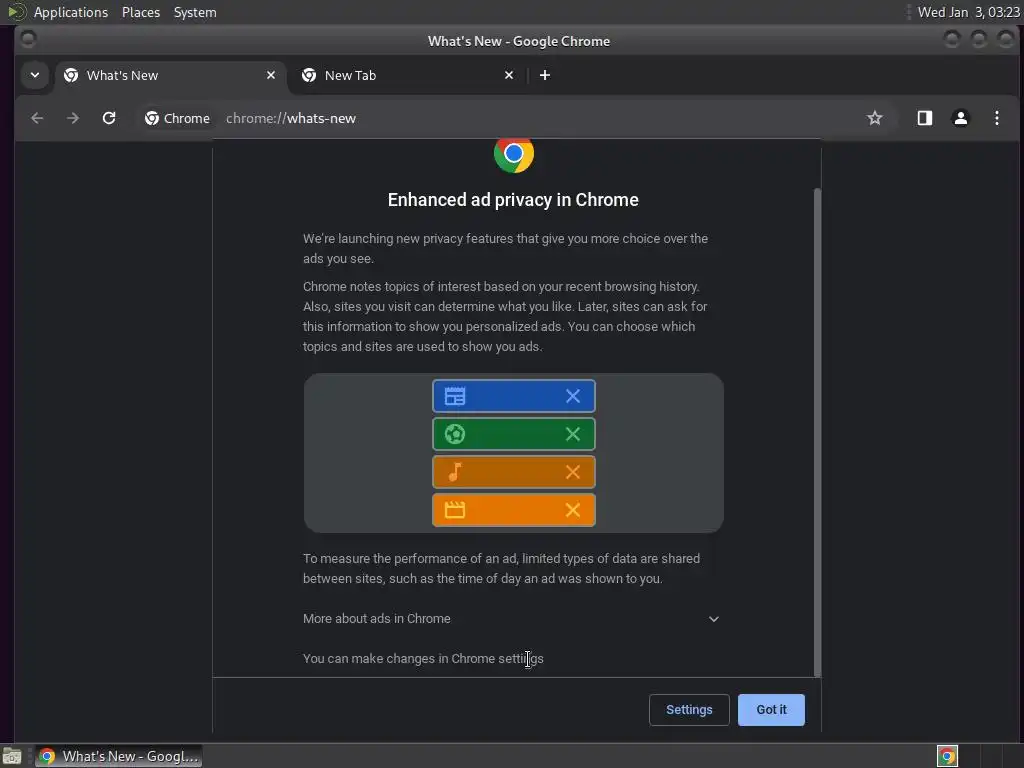This screenshot has width=1024, height=768.
Task: Click the orange music note icon
Action: [455, 472]
